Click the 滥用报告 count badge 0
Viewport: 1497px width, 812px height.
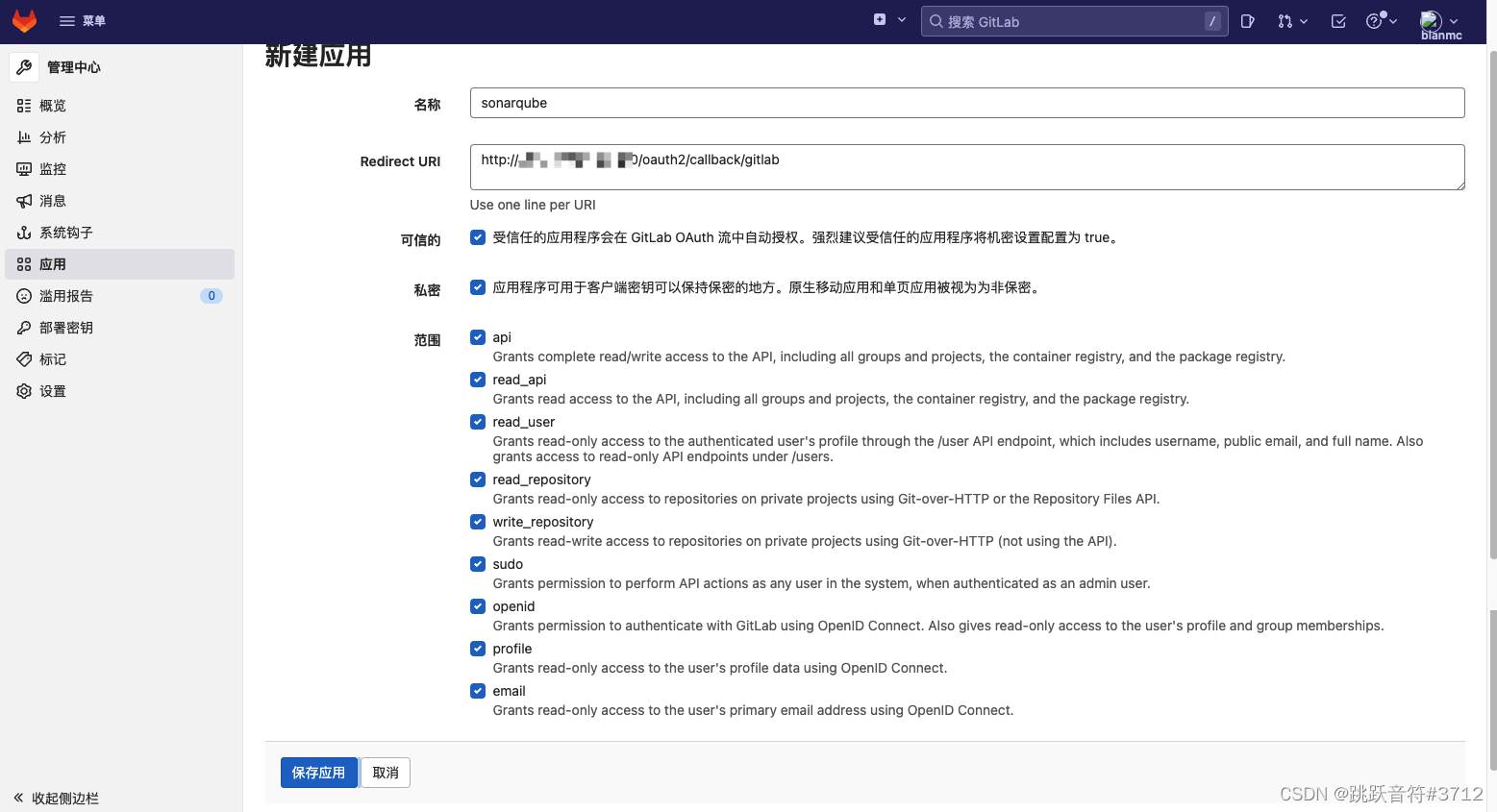pos(212,296)
